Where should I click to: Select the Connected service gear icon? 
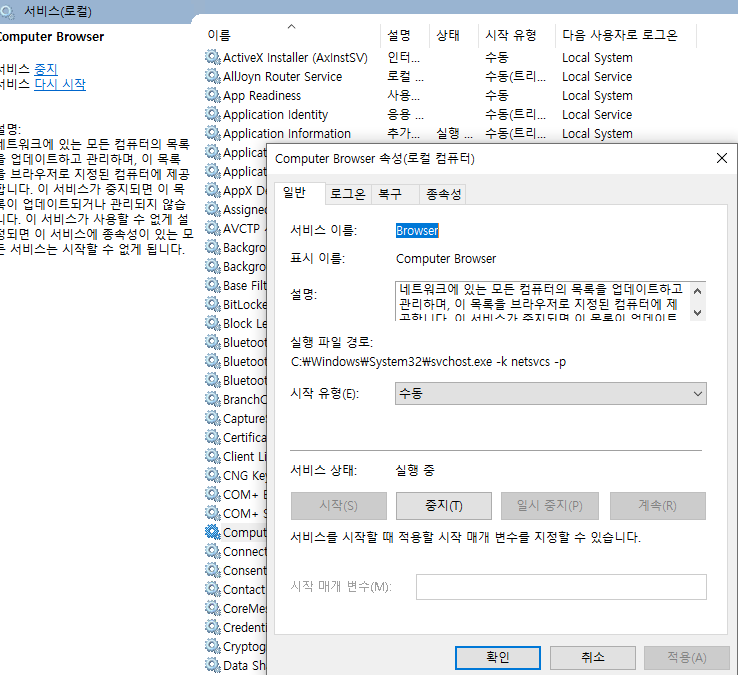(213, 551)
